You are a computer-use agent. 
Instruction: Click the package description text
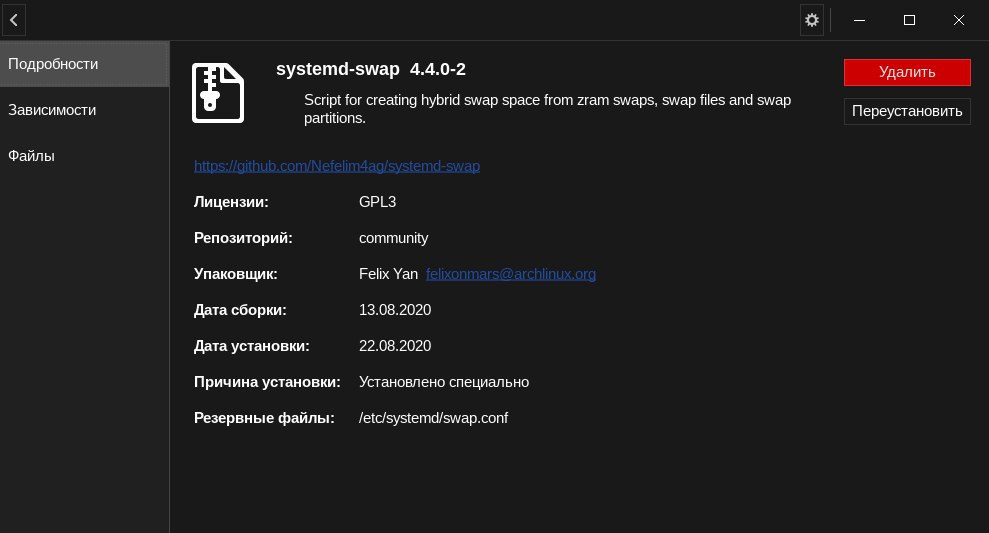pyautogui.click(x=547, y=109)
